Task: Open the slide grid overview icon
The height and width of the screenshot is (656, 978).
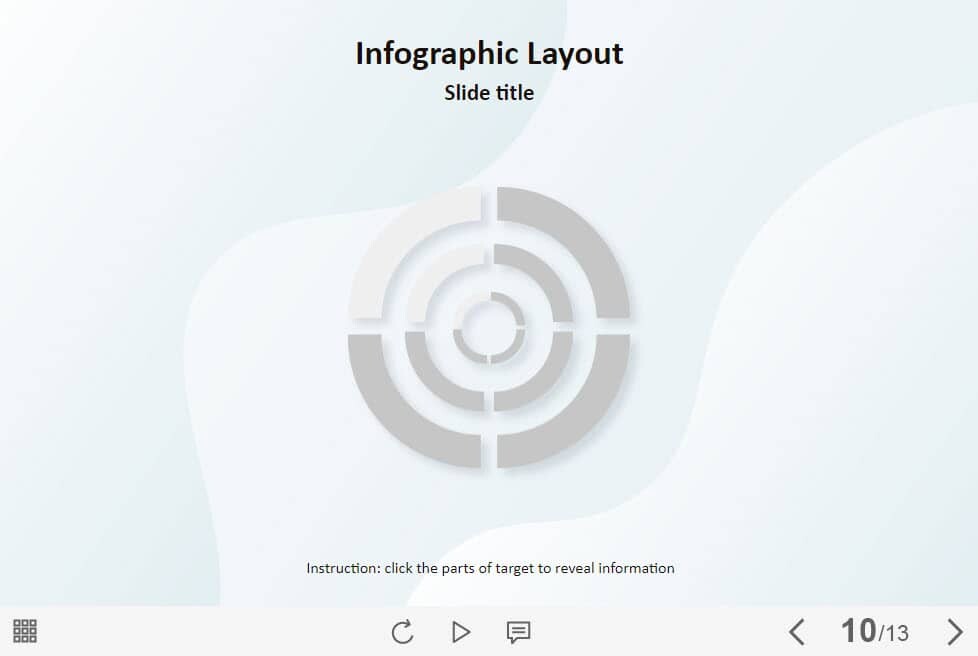Action: (25, 631)
